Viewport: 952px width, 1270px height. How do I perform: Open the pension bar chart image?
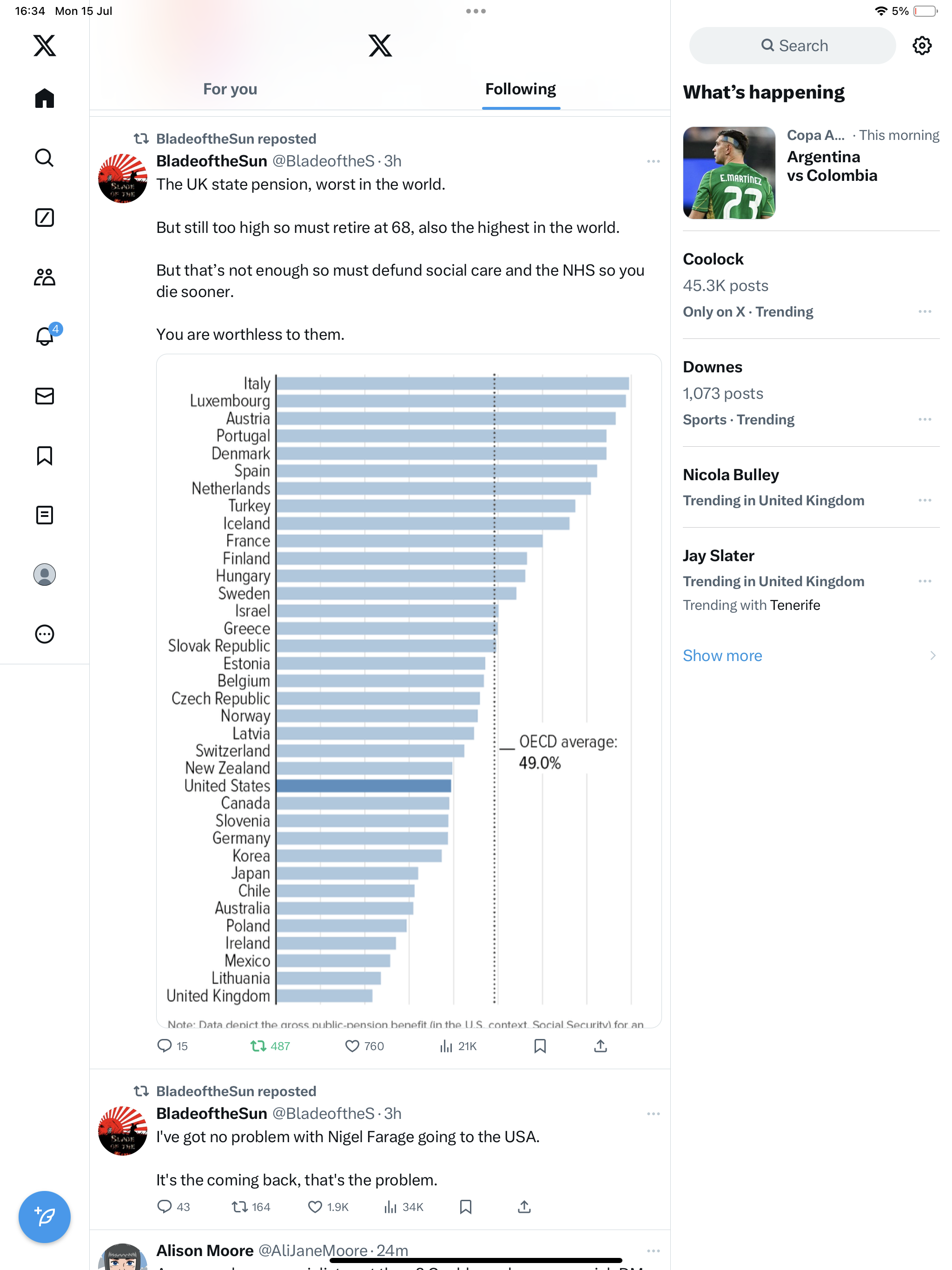click(409, 689)
